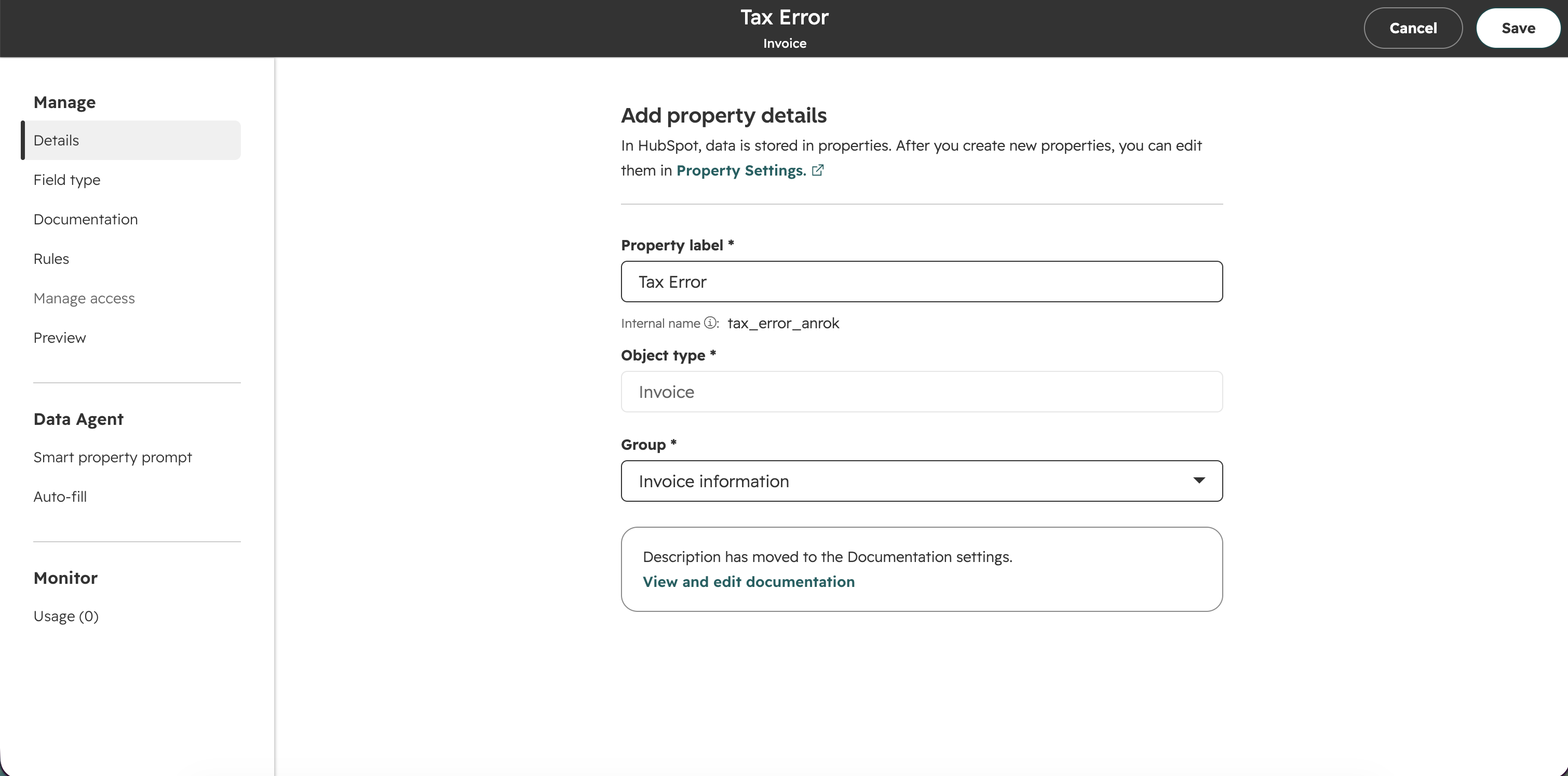Click the Cancel button
Screen dimensions: 1568x776
[1413, 28]
